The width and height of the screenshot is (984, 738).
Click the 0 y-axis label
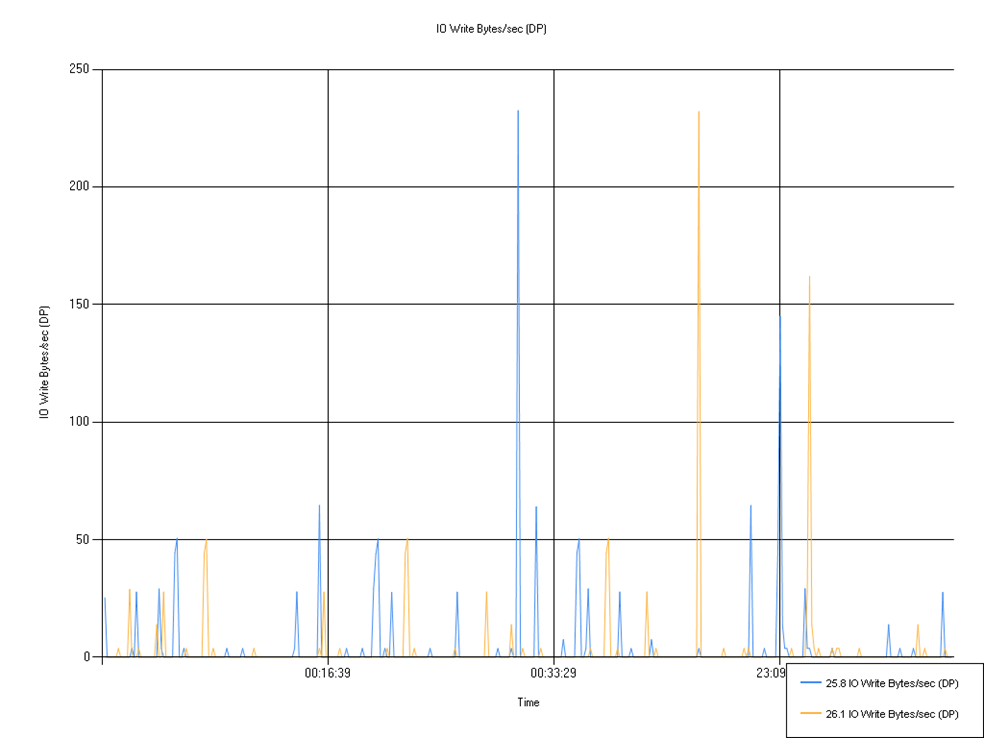pyautogui.click(x=89, y=657)
